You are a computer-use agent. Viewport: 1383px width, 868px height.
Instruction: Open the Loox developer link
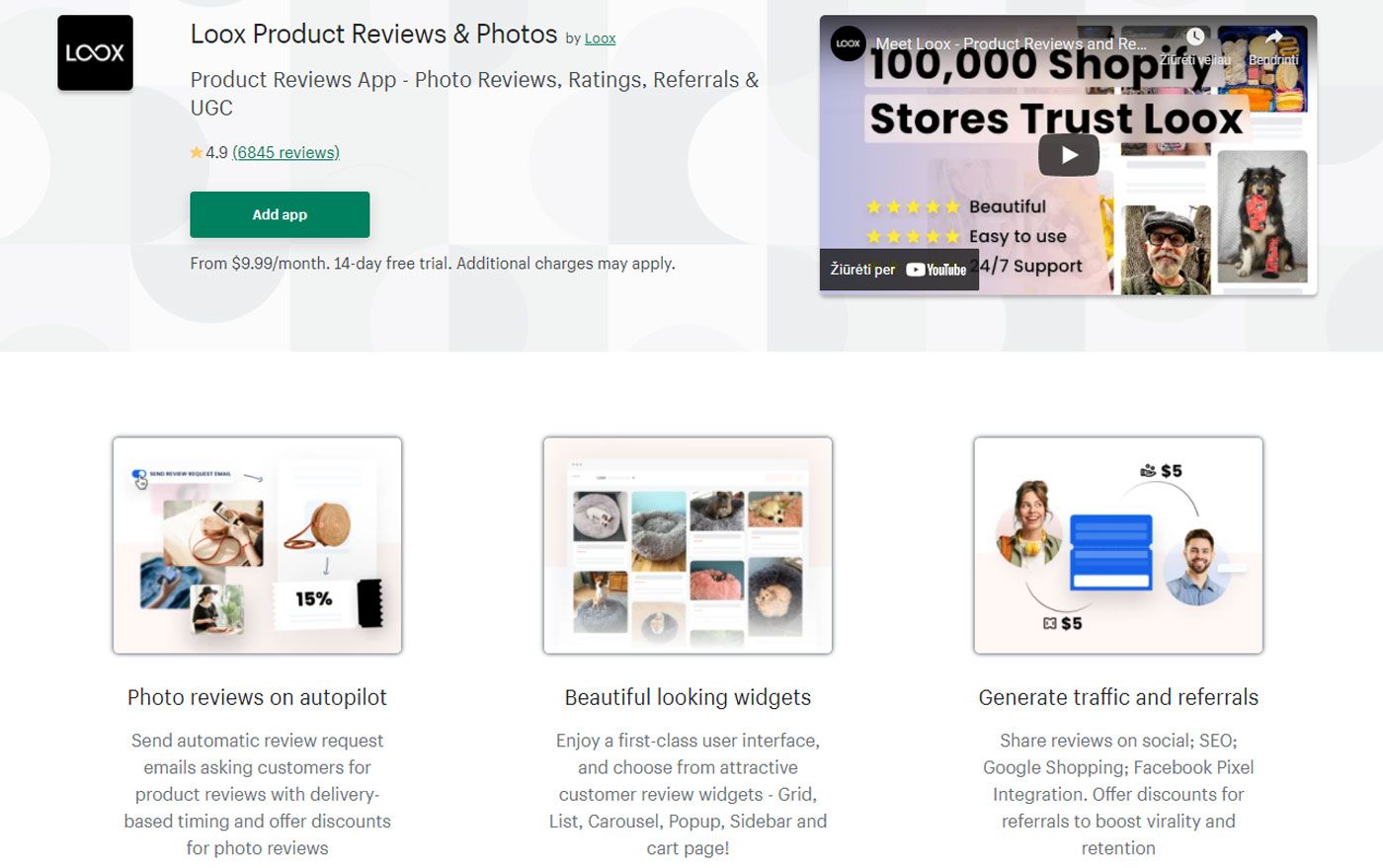(600, 39)
